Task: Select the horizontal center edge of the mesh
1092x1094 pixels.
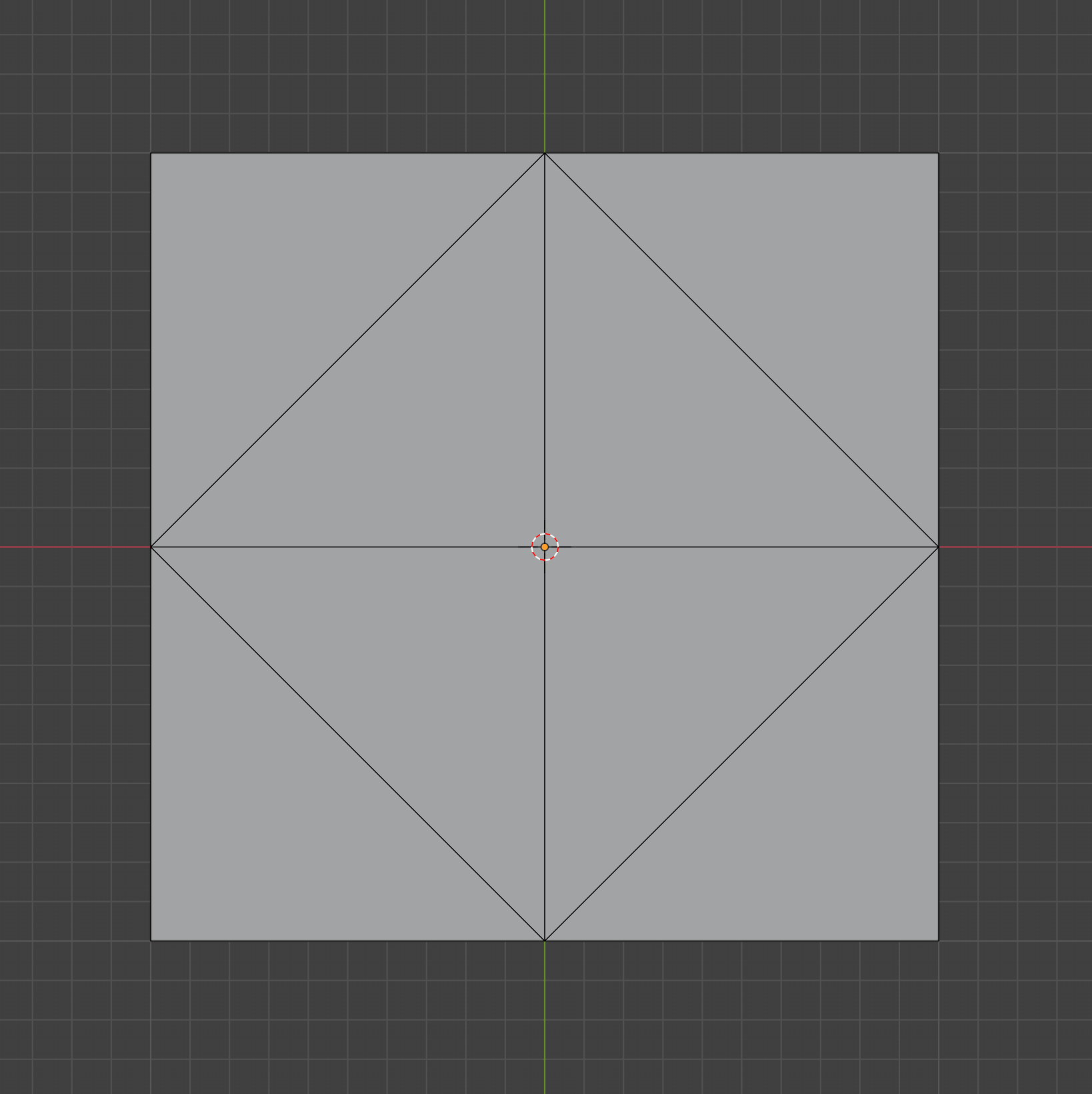Action: click(333, 545)
